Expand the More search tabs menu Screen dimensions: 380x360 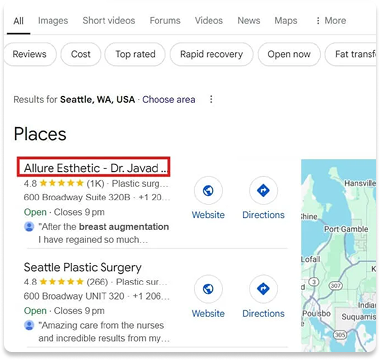click(x=331, y=21)
